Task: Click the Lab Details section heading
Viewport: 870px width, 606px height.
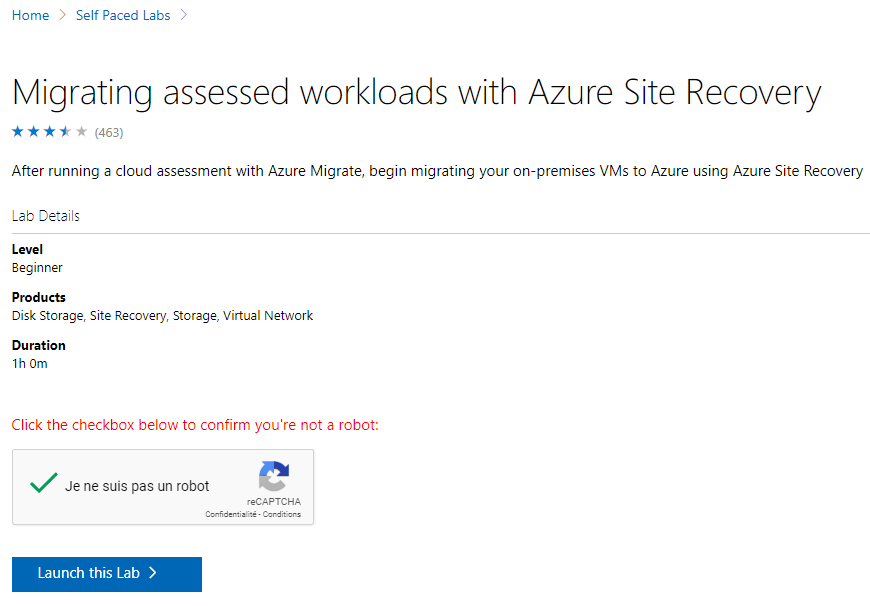Action: click(x=45, y=216)
